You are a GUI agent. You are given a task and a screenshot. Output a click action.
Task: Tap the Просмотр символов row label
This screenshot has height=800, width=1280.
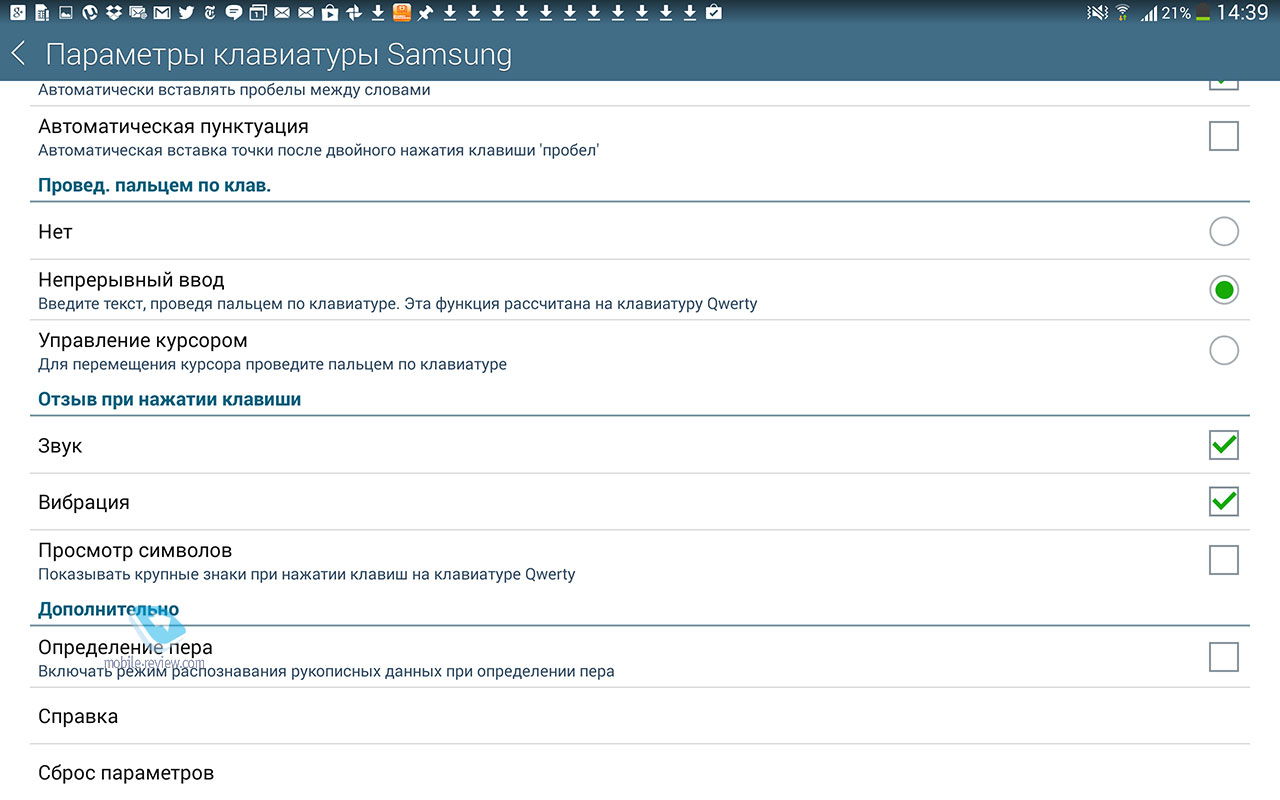(135, 550)
